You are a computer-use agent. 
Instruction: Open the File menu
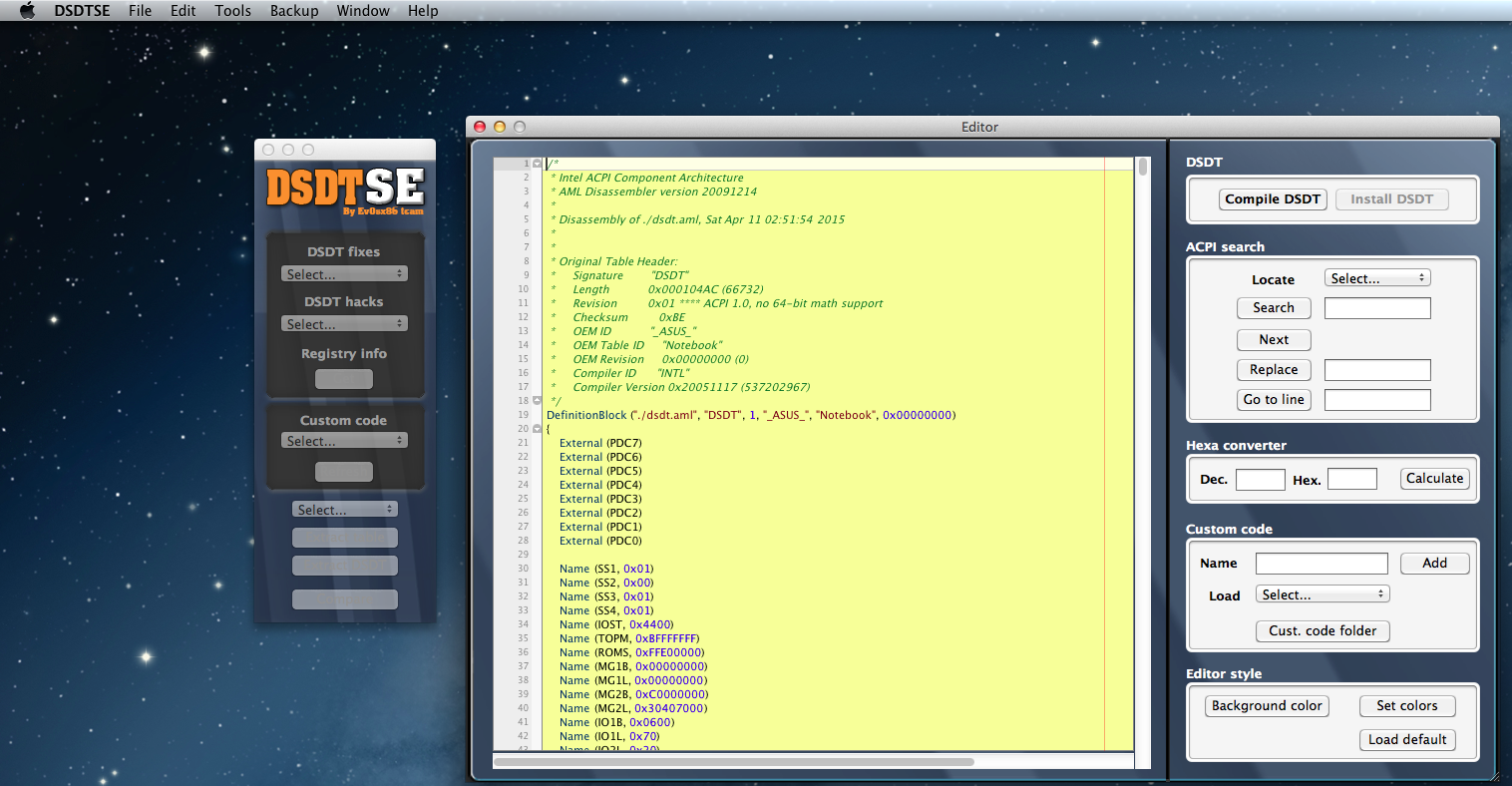(140, 10)
